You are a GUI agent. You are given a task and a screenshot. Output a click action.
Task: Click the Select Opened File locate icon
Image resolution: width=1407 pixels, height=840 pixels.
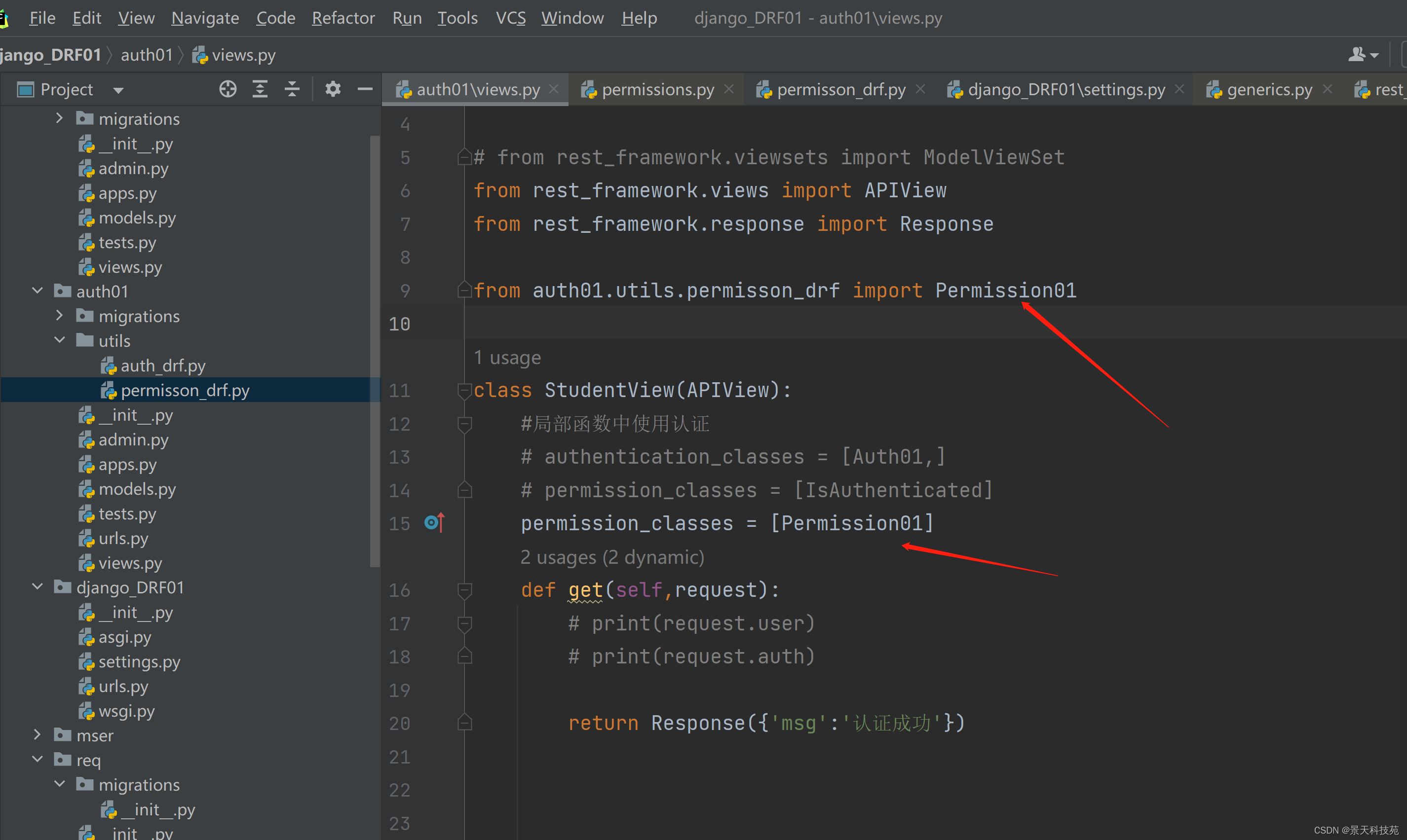pyautogui.click(x=228, y=89)
